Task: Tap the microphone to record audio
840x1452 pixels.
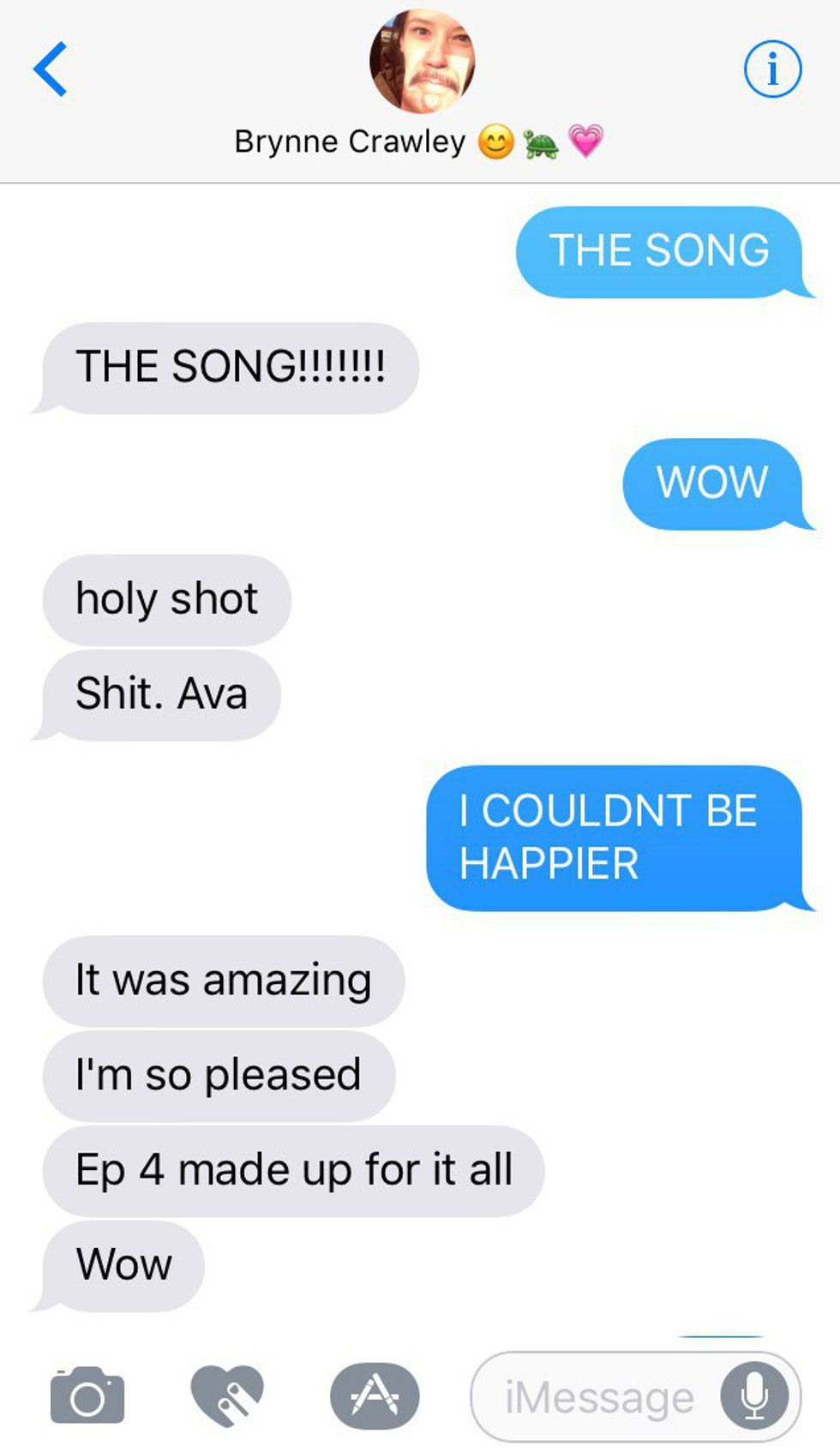Action: (754, 1396)
